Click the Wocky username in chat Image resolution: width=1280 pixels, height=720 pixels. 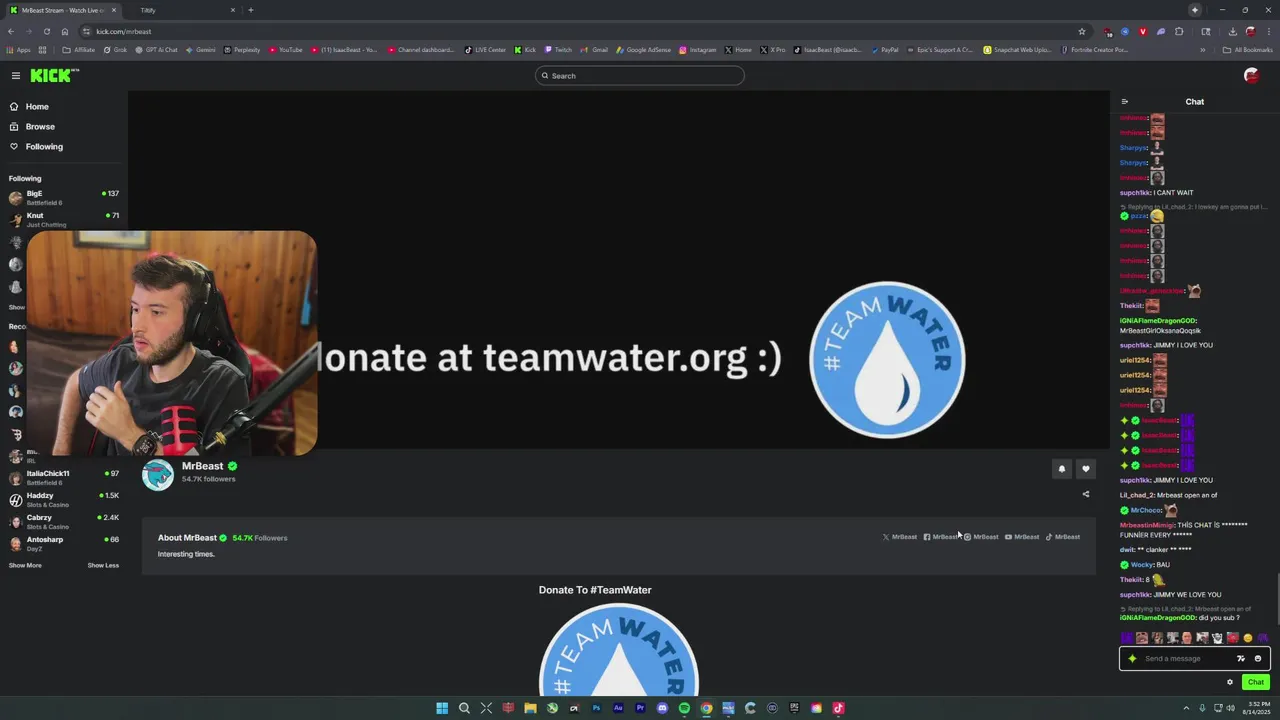click(x=1142, y=565)
